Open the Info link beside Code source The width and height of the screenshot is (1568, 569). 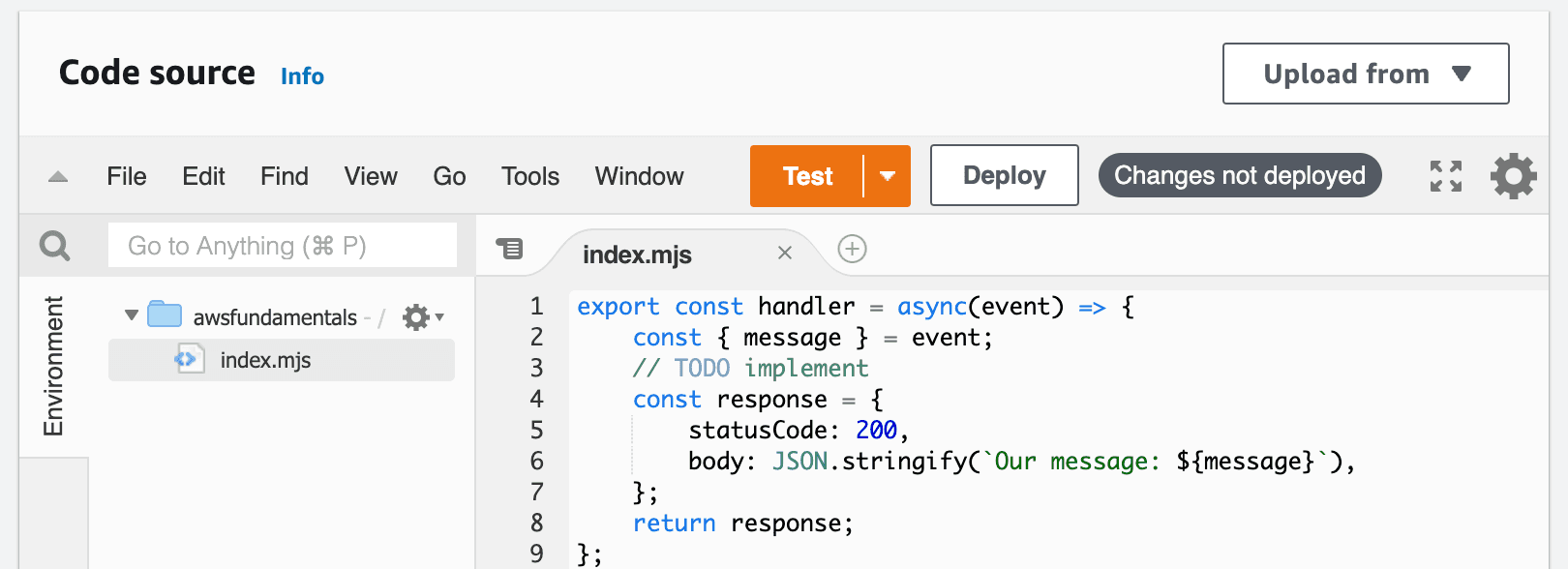[x=302, y=76]
